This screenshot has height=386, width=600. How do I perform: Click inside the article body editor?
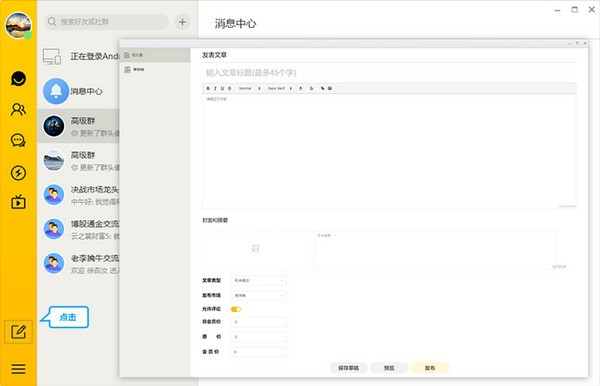(389, 151)
